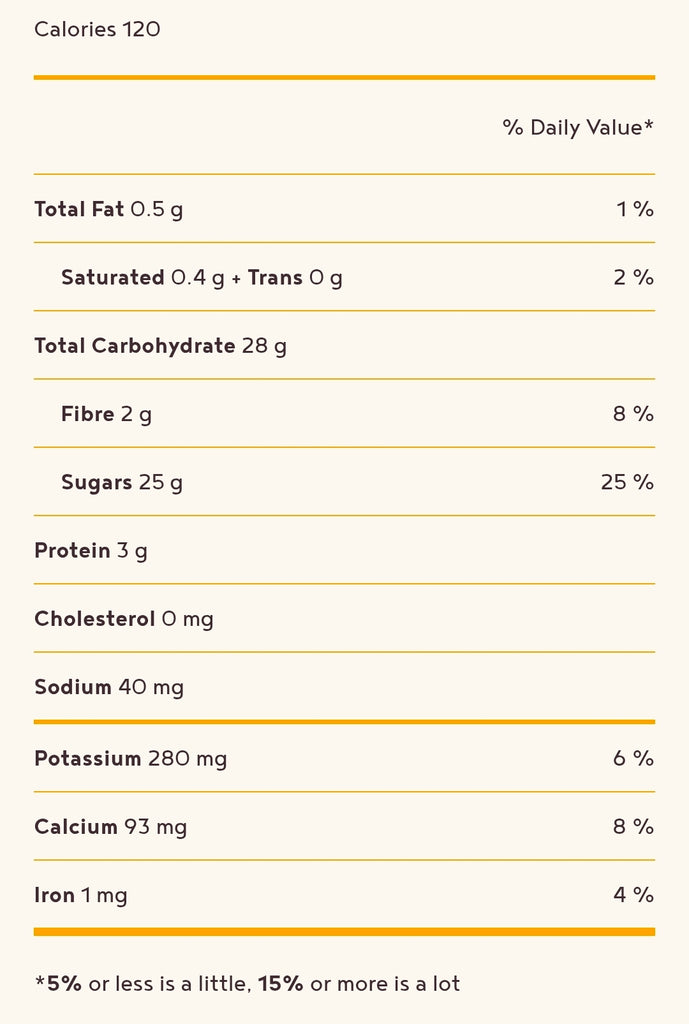Select the 6 % potassium daily value
689x1024 pixels.
(x=633, y=759)
